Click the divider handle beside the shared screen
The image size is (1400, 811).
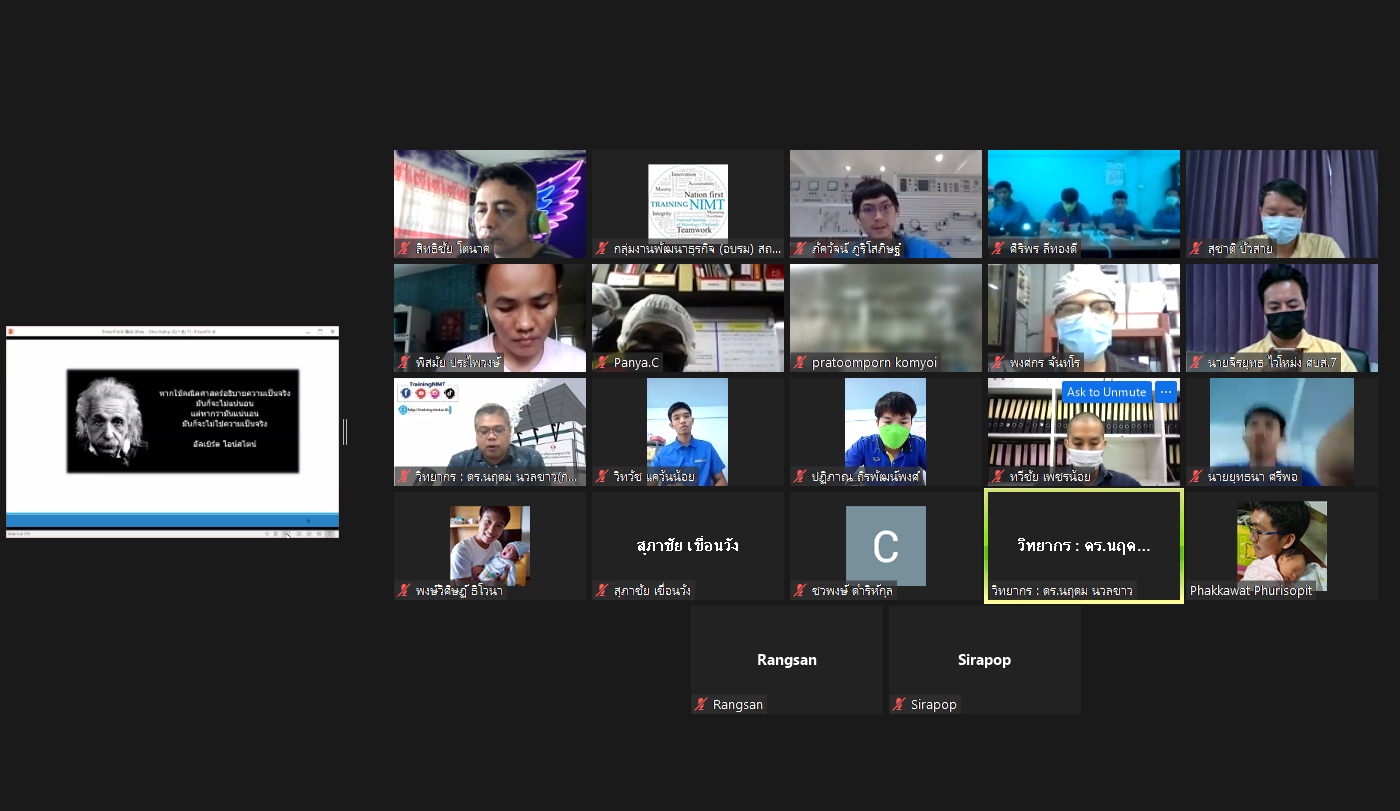[345, 432]
